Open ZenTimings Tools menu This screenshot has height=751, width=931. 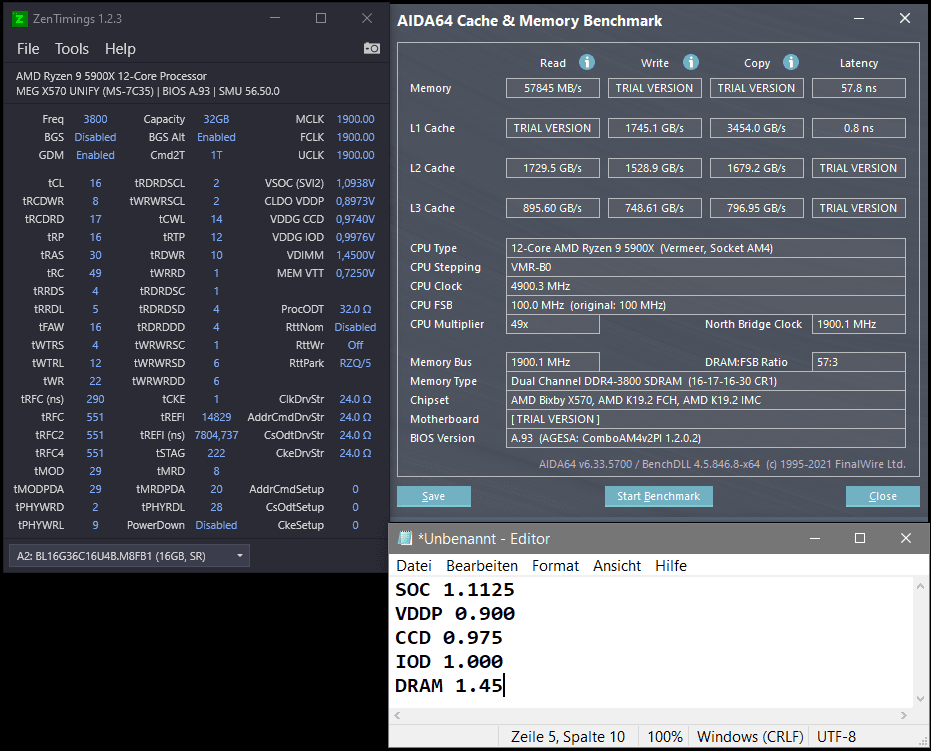tap(72, 49)
